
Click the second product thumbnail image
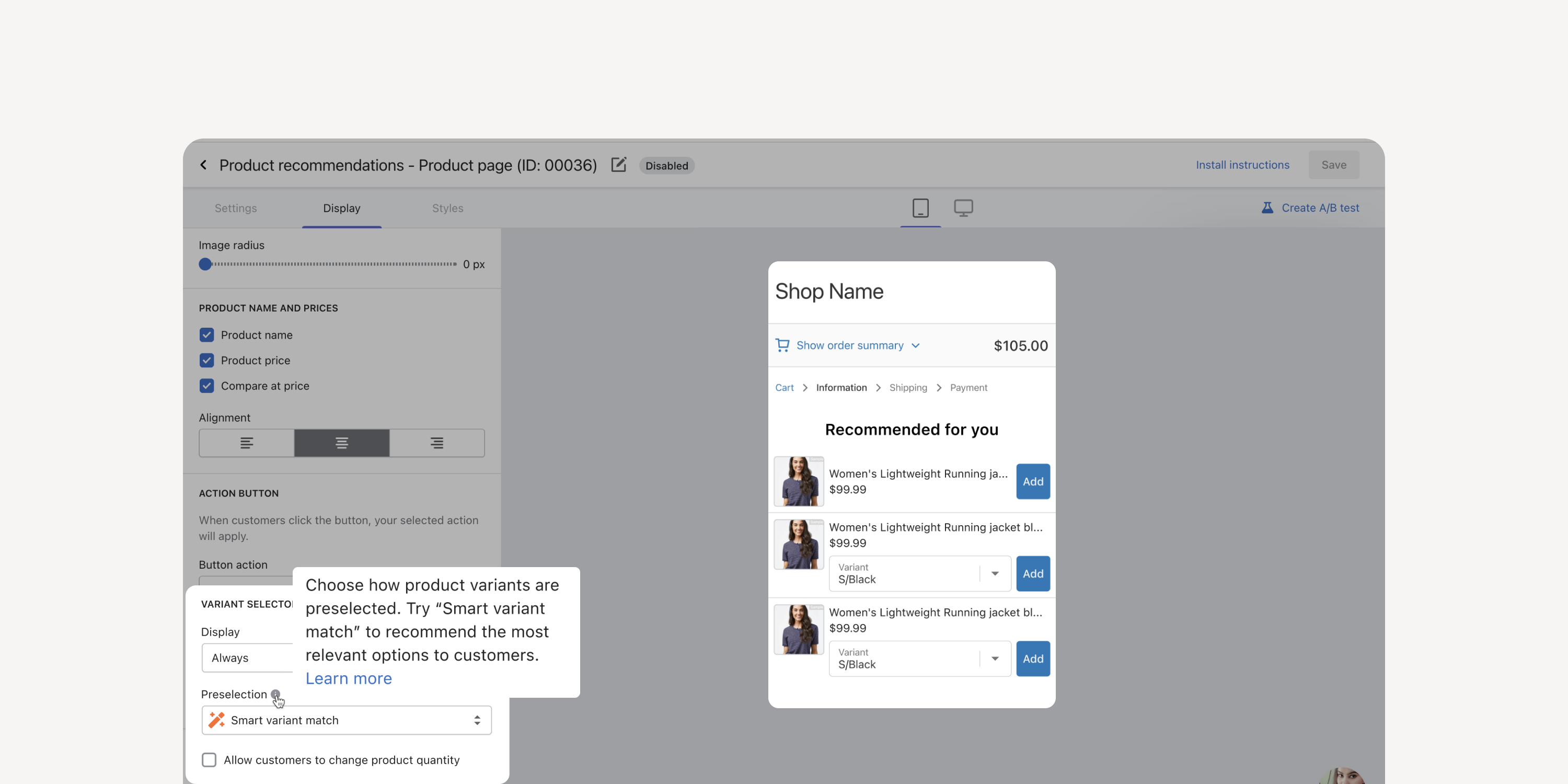(x=799, y=544)
